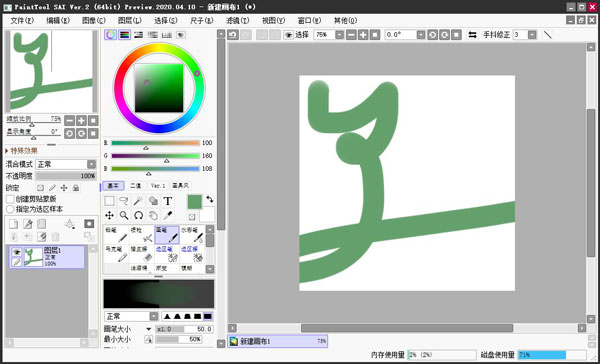Flip canvas view horizontally
This screenshot has height=364, width=600.
click(x=473, y=35)
